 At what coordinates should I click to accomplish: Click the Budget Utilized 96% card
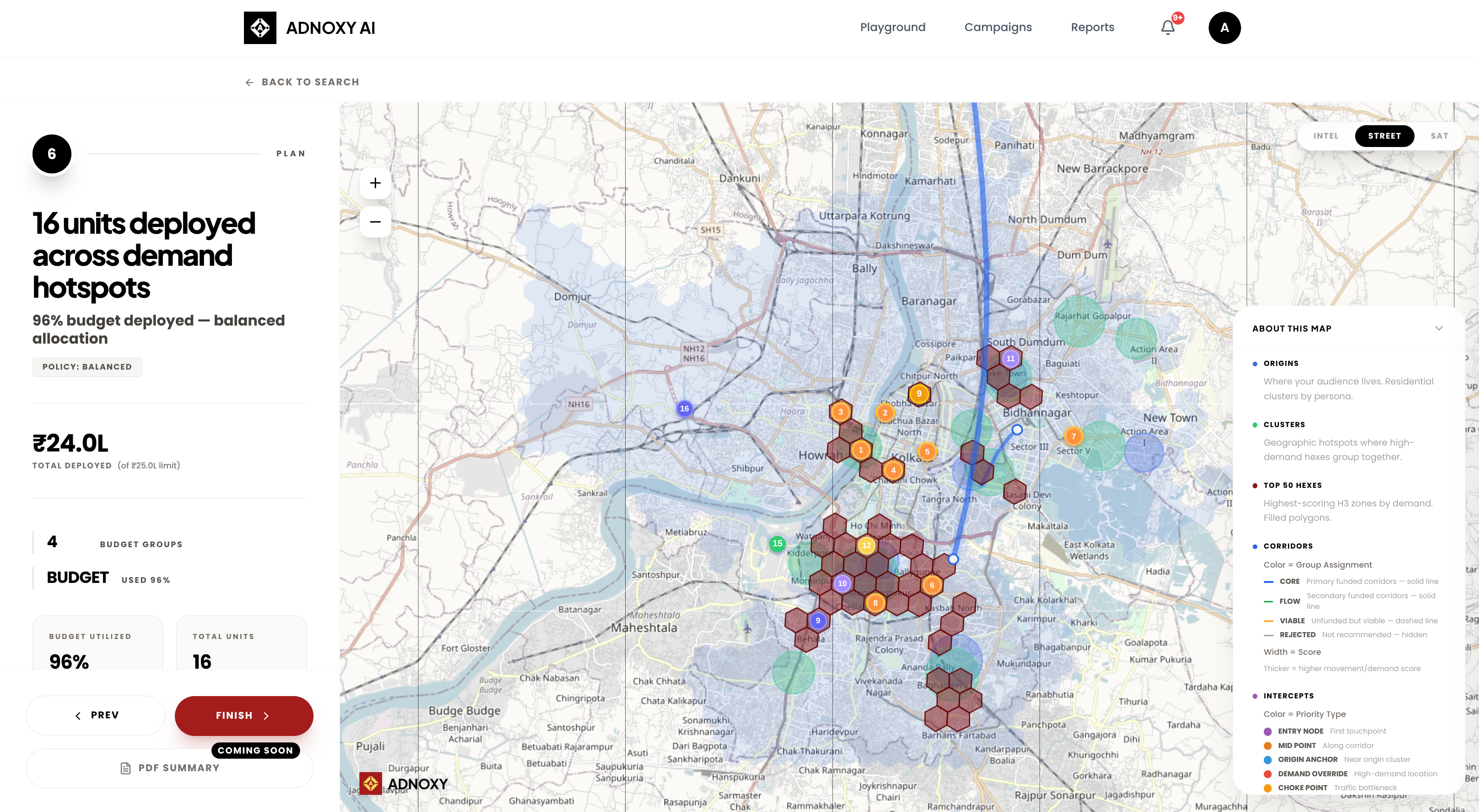click(x=97, y=643)
